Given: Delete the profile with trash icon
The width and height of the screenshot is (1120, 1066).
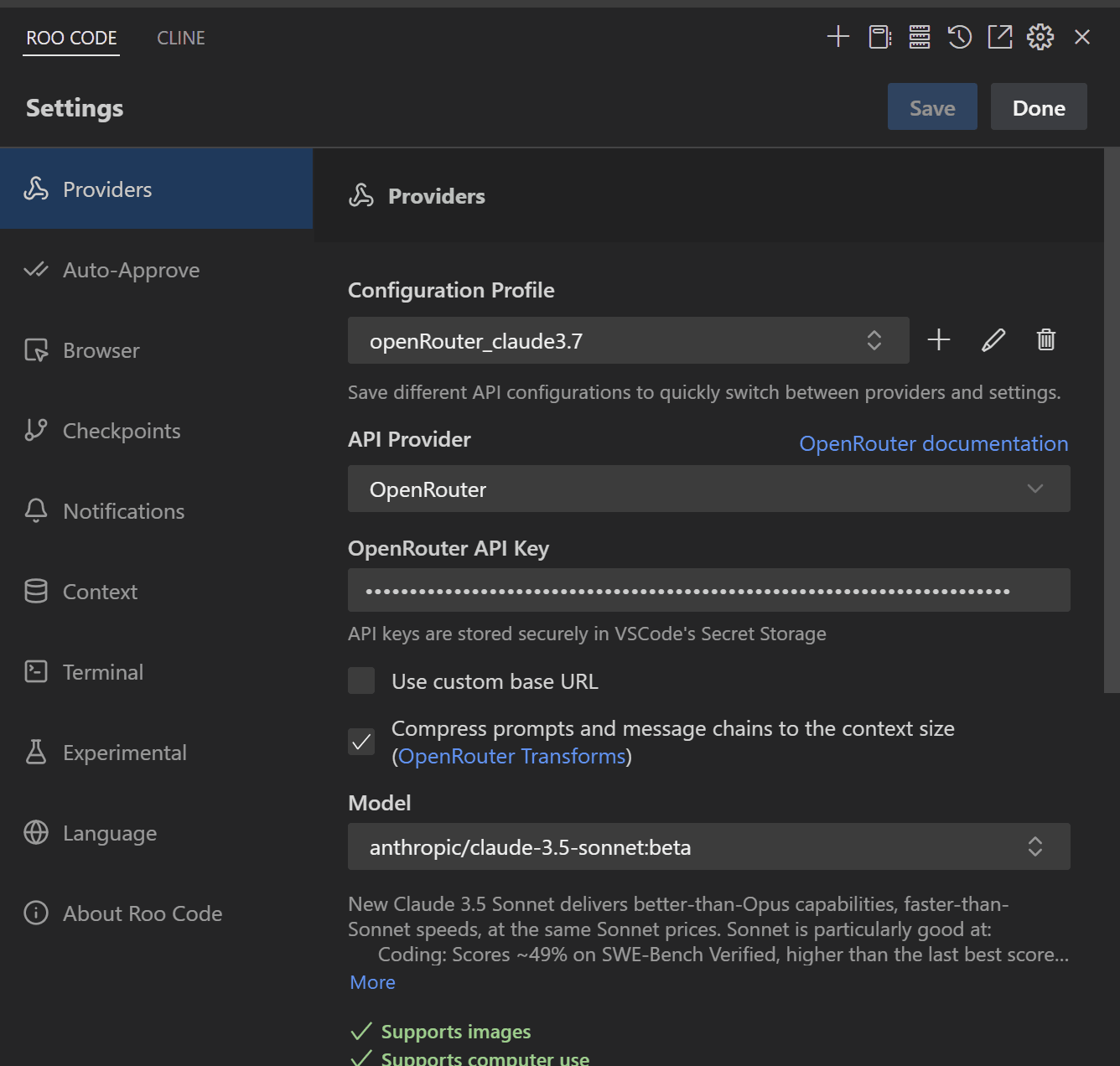Looking at the screenshot, I should click(x=1046, y=339).
